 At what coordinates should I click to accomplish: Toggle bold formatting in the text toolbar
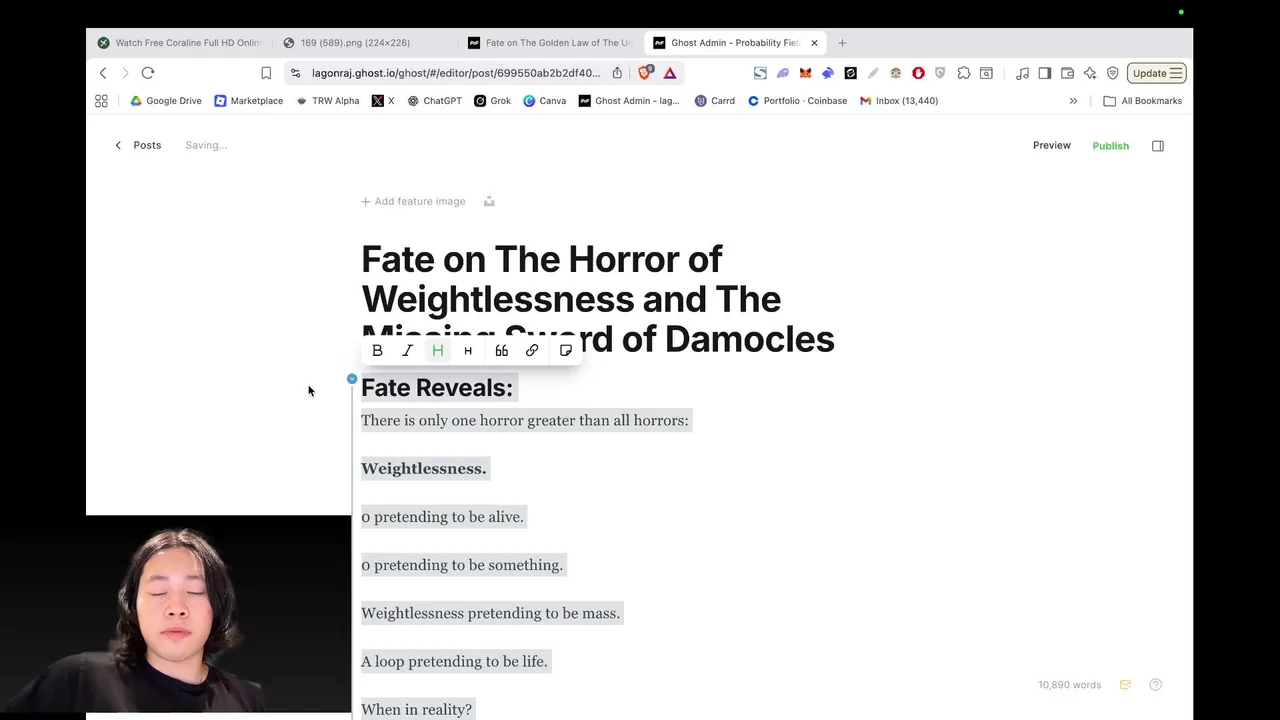[377, 351]
